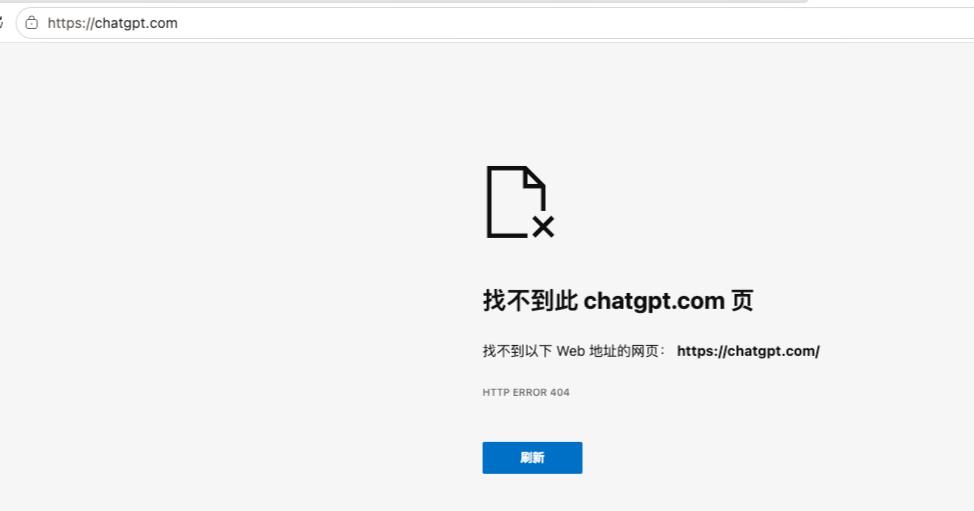
Task: Focus the address bar URL https://chatgpt.com
Action: click(112, 23)
